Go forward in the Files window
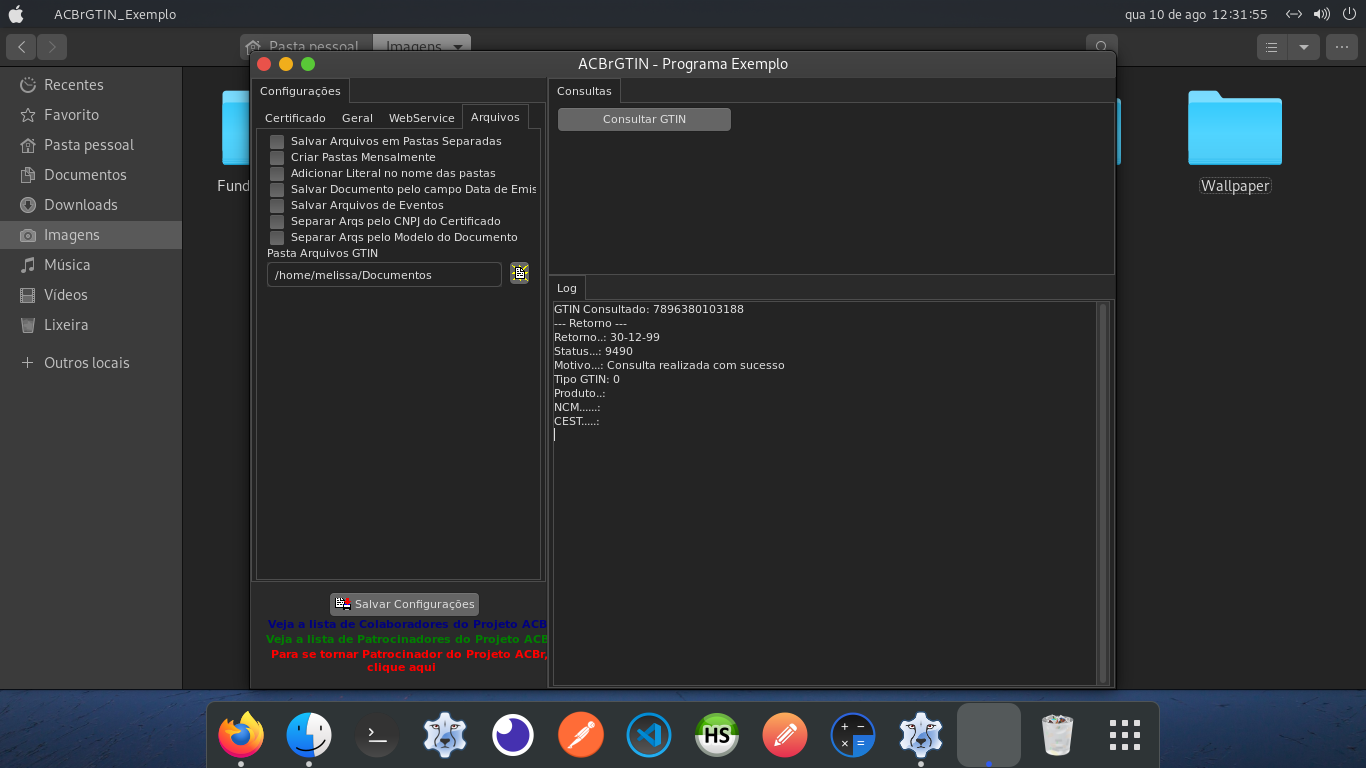This screenshot has height=768, width=1366. coord(52,47)
